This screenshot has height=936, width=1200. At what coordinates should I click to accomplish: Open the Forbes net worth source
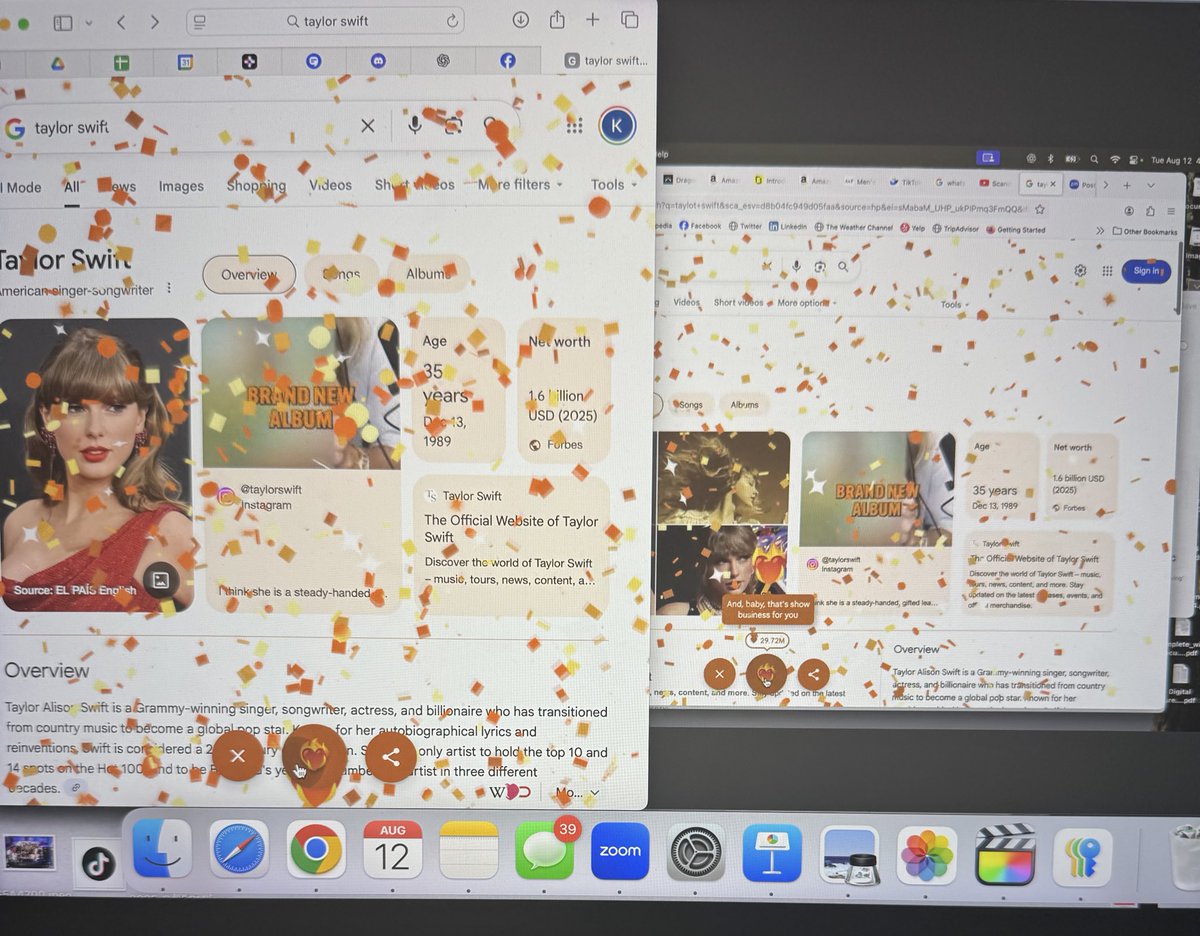(x=557, y=444)
